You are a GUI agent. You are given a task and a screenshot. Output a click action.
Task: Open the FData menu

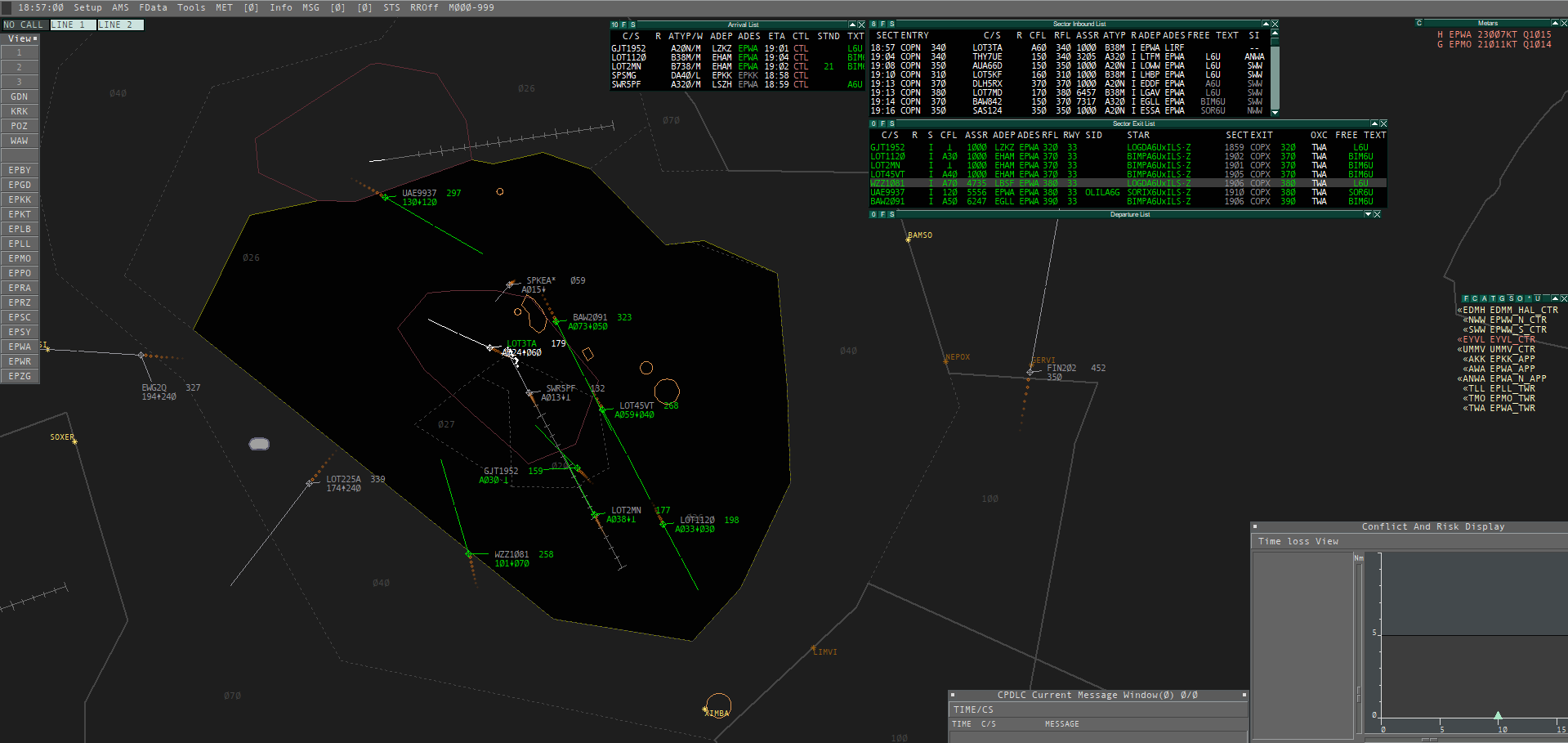[x=153, y=7]
